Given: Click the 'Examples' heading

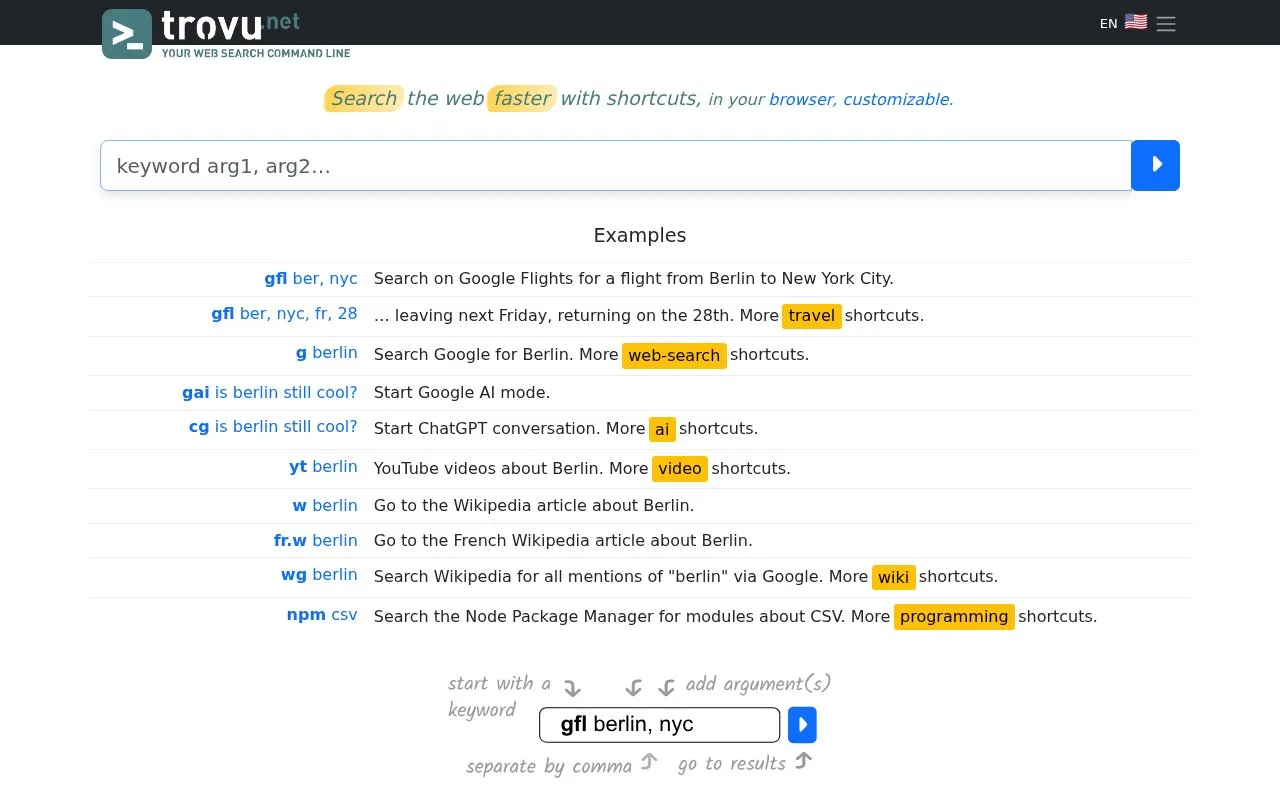Looking at the screenshot, I should click(640, 235).
